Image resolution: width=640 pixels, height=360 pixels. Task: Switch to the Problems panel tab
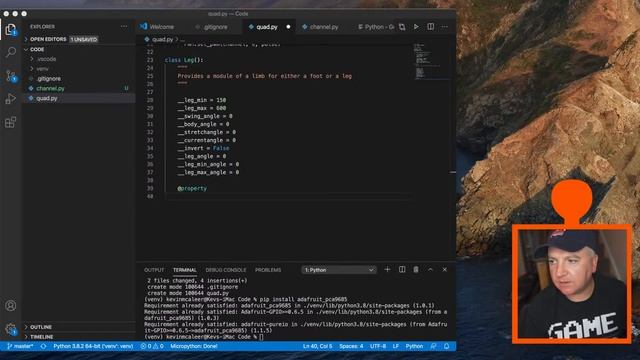268,270
